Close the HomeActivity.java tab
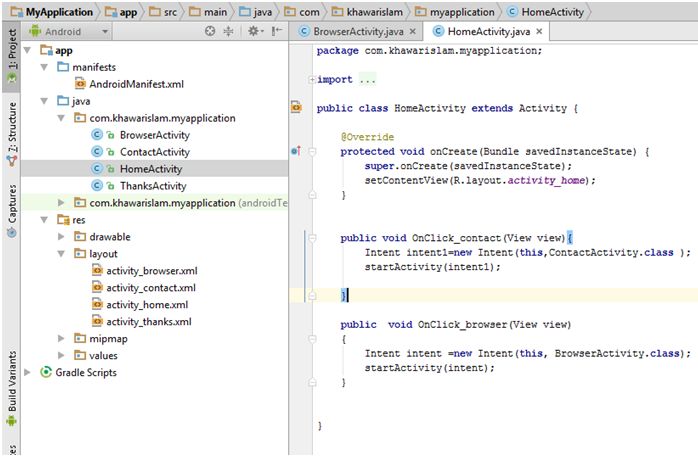Image resolution: width=698 pixels, height=457 pixels. pos(538,31)
